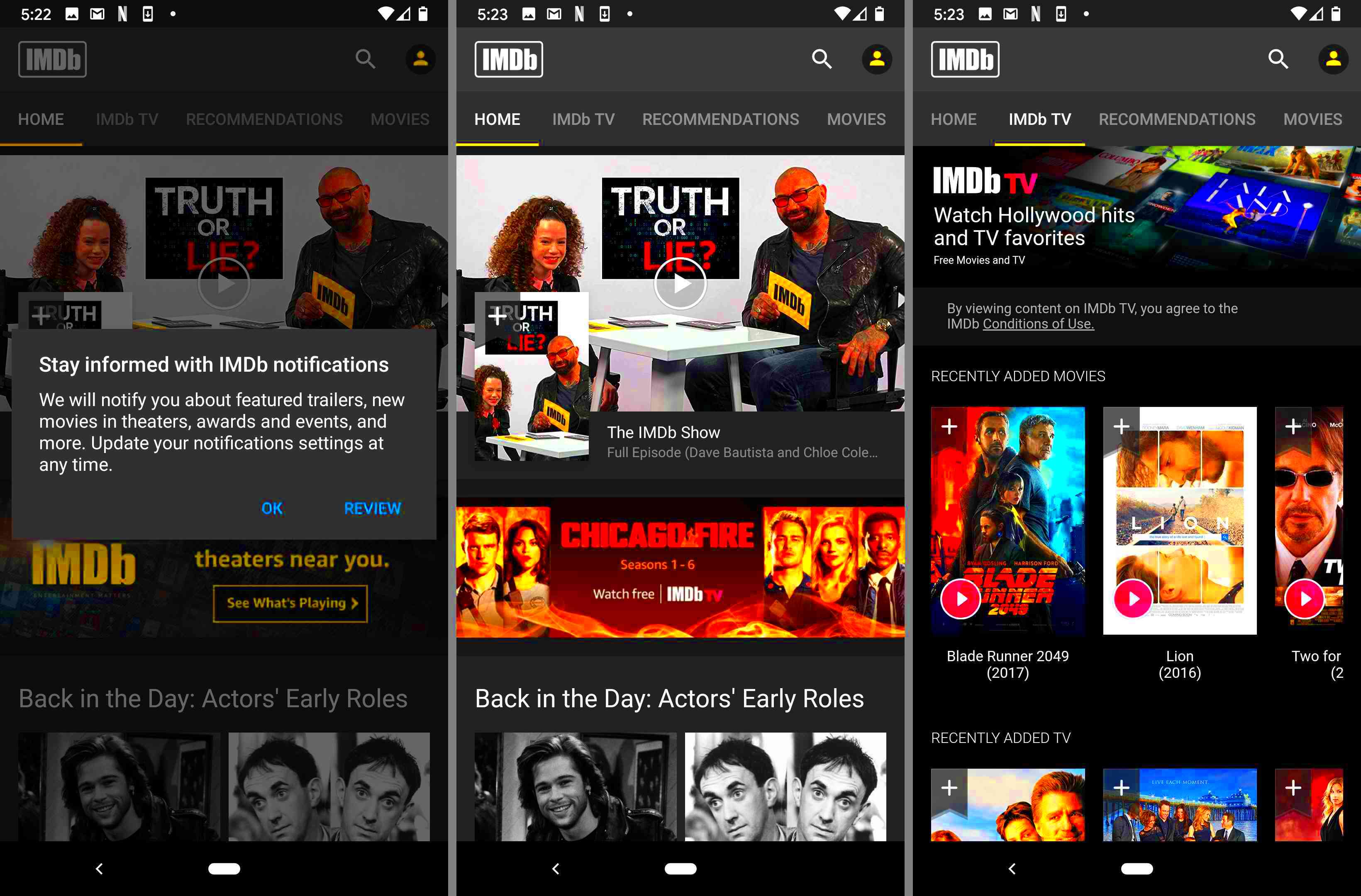Open Lion (2016) title
The image size is (1361, 896).
[1180, 664]
